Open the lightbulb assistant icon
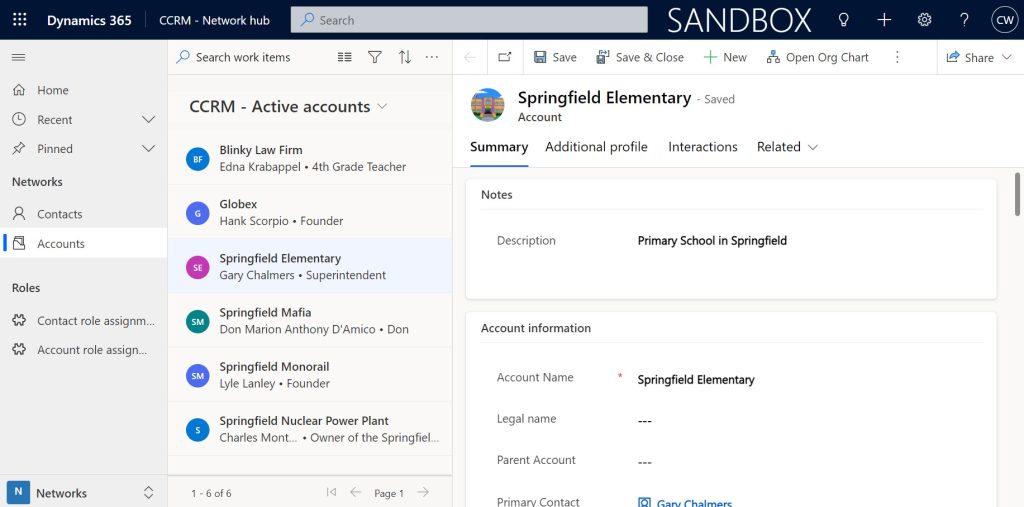1024x507 pixels. point(843,20)
